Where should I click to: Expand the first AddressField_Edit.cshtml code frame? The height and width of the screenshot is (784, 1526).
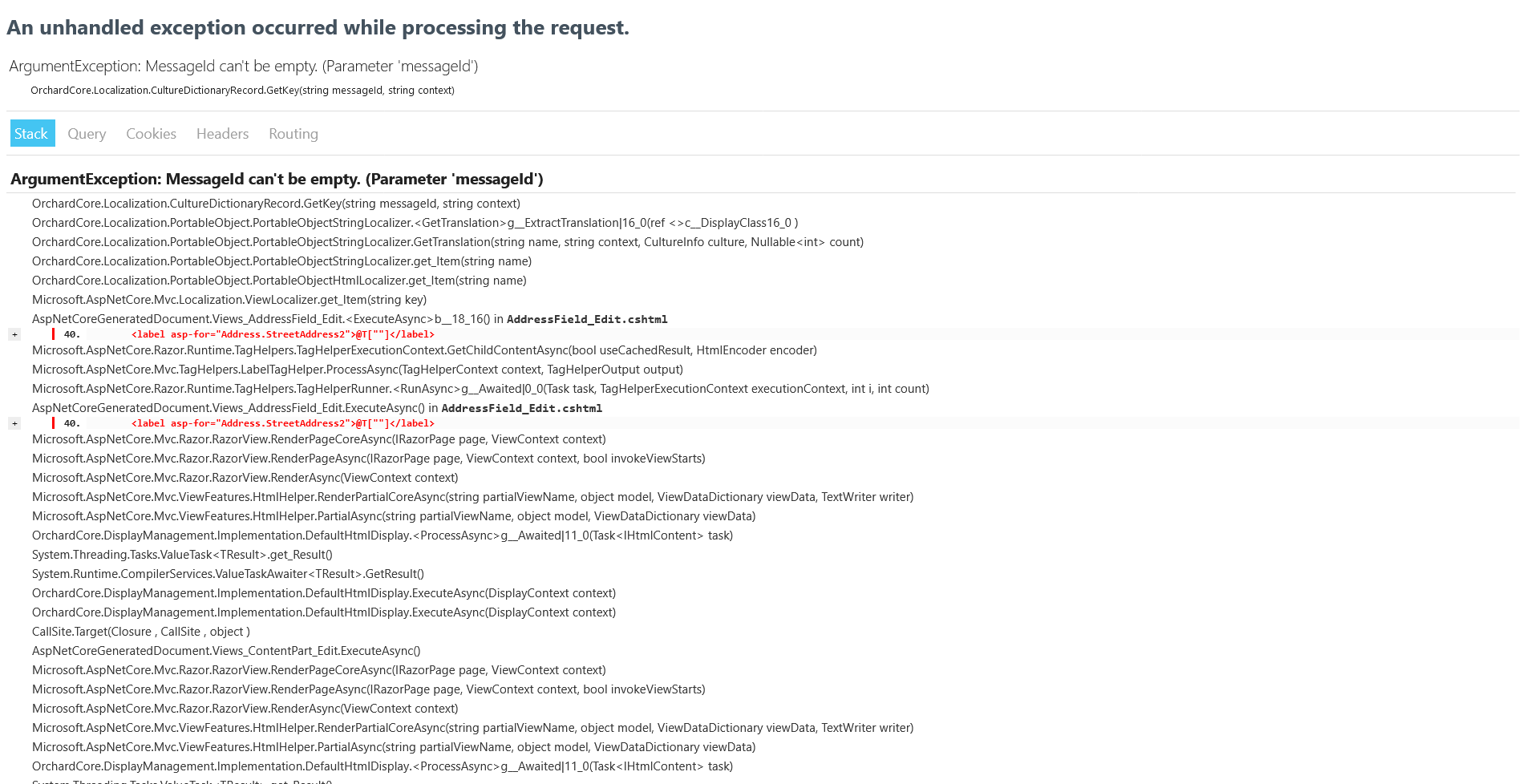(x=14, y=333)
